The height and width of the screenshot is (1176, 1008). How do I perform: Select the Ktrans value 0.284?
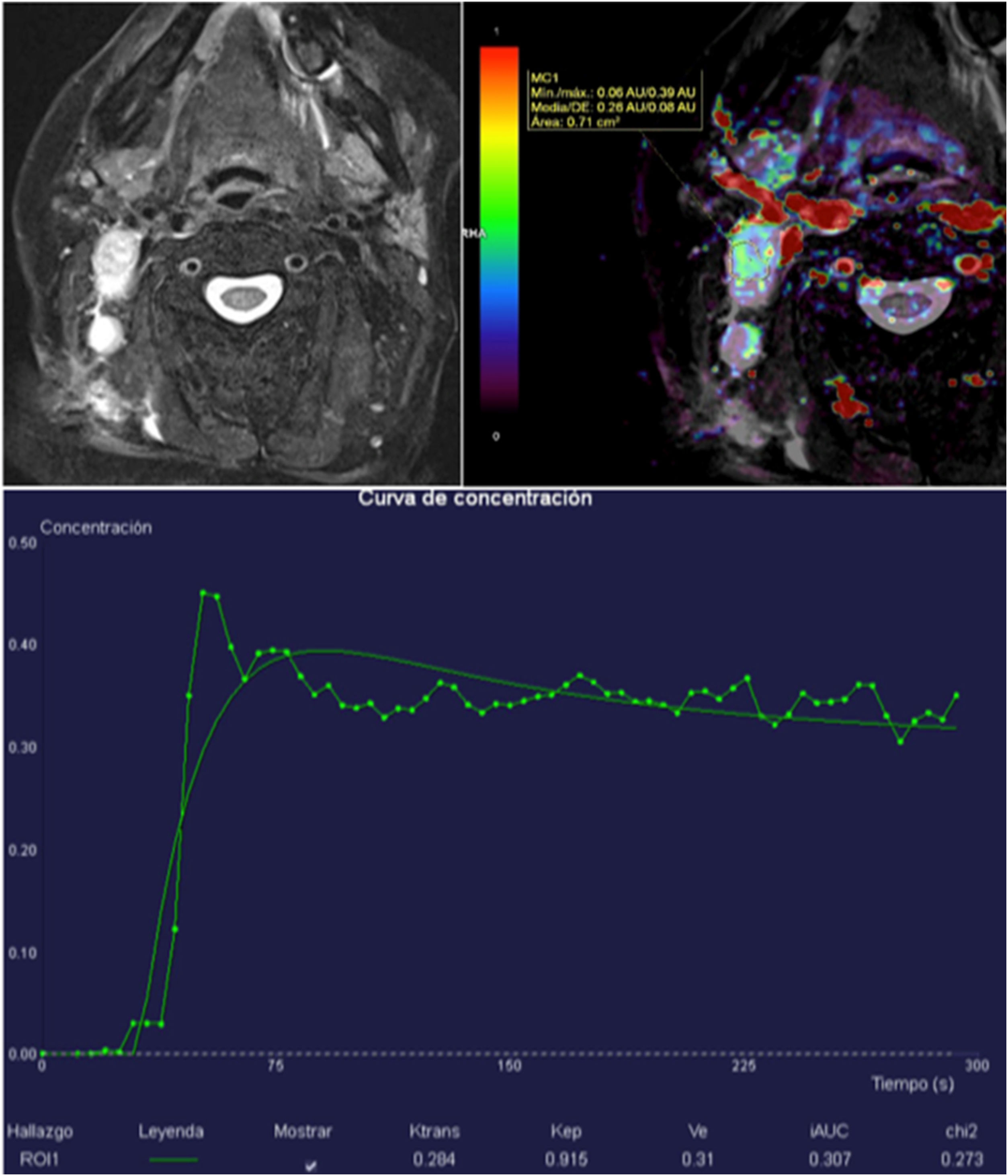[x=434, y=1159]
